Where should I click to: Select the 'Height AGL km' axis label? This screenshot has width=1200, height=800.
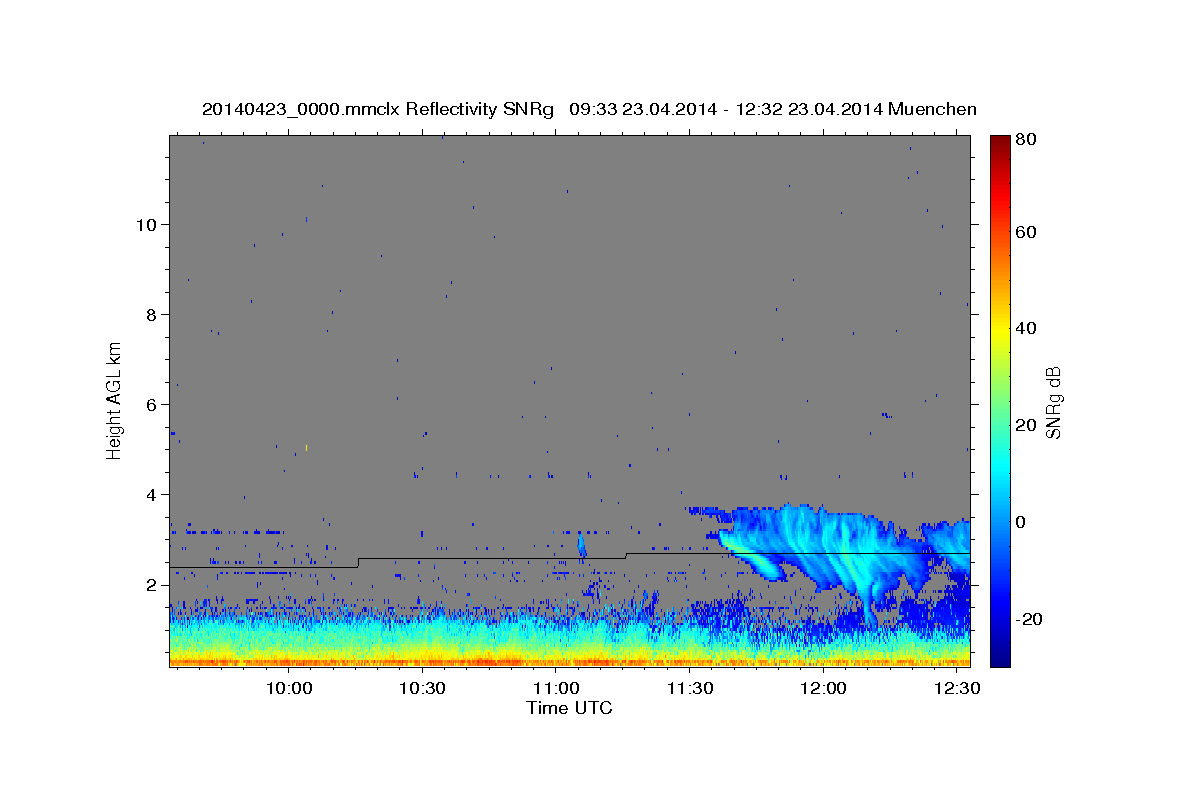coord(115,400)
